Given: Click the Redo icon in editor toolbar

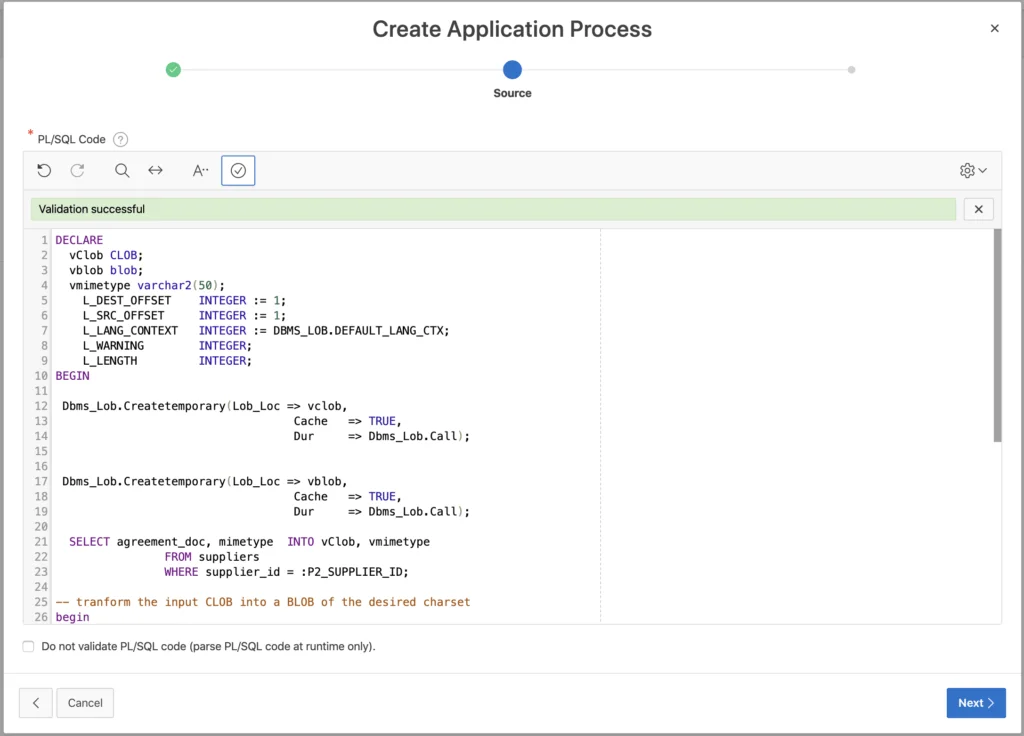Looking at the screenshot, I should click(78, 170).
